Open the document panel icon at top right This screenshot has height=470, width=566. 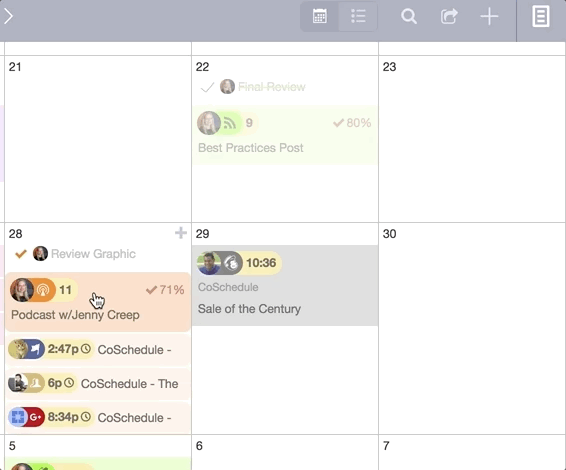541,17
